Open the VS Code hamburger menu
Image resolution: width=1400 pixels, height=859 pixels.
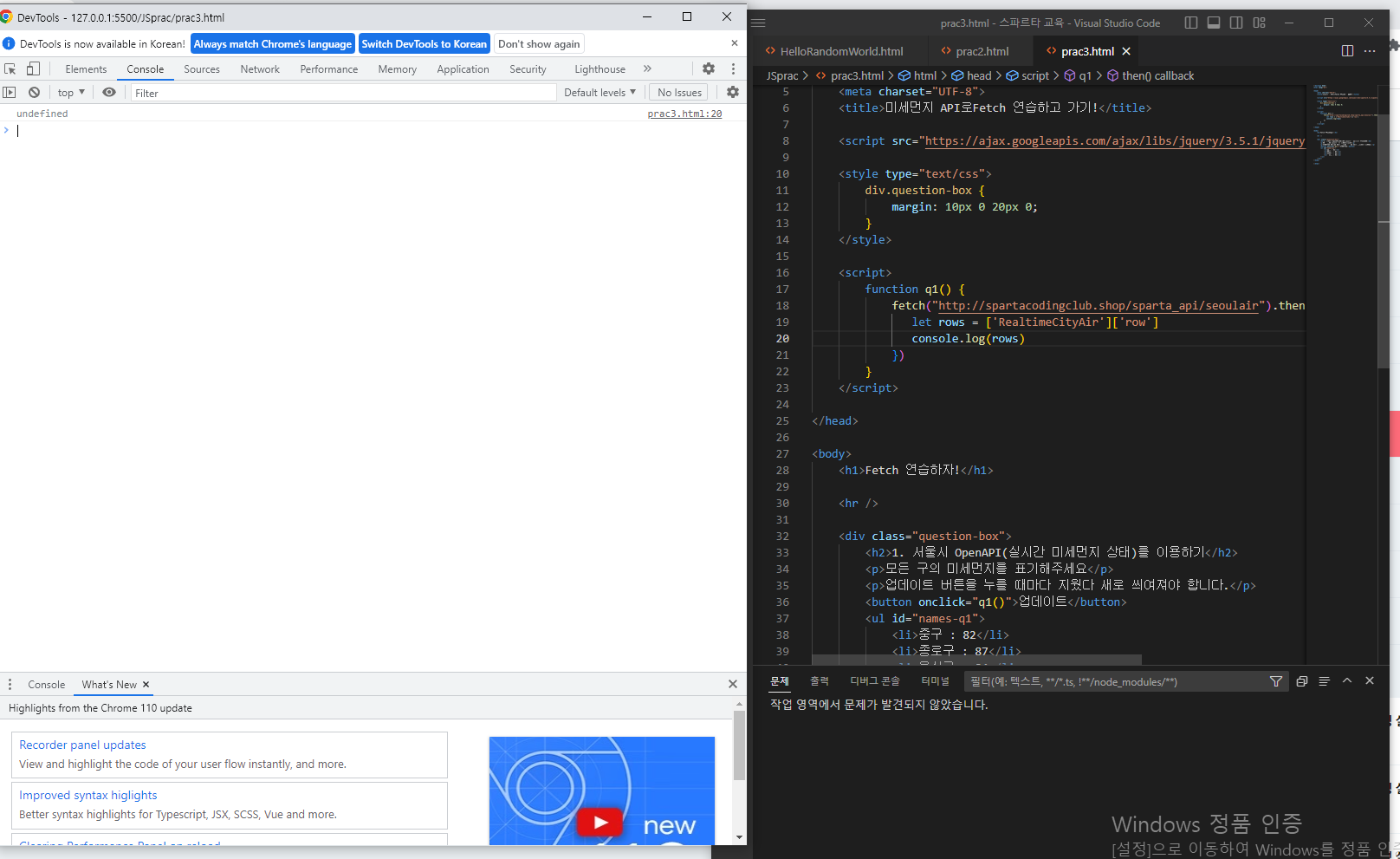tap(759, 23)
